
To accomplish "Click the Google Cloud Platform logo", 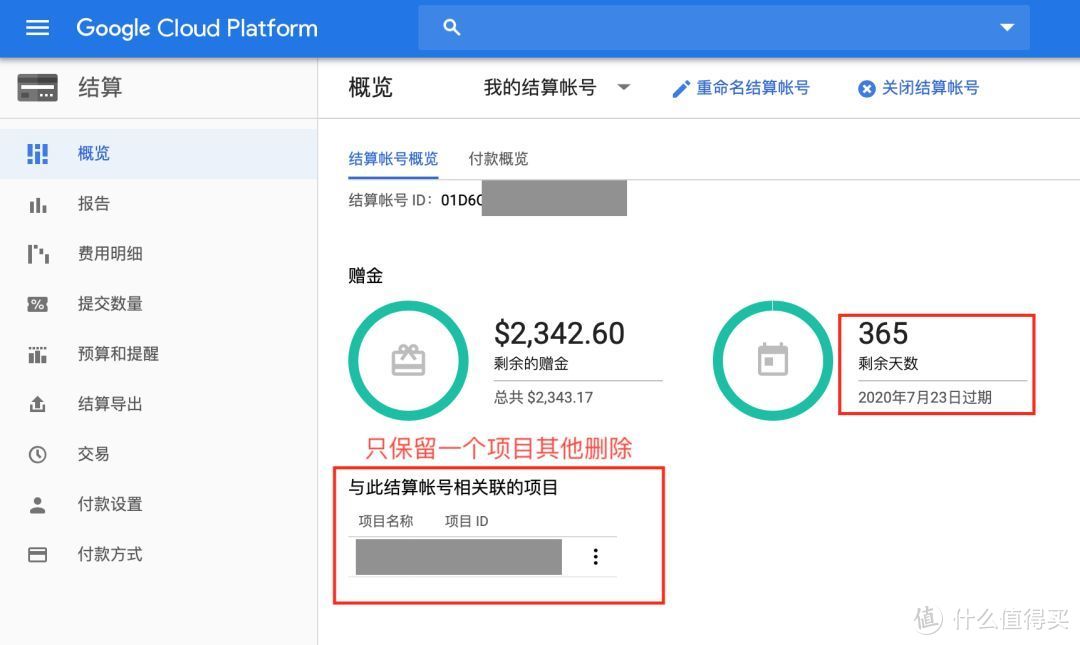I will pyautogui.click(x=197, y=28).
